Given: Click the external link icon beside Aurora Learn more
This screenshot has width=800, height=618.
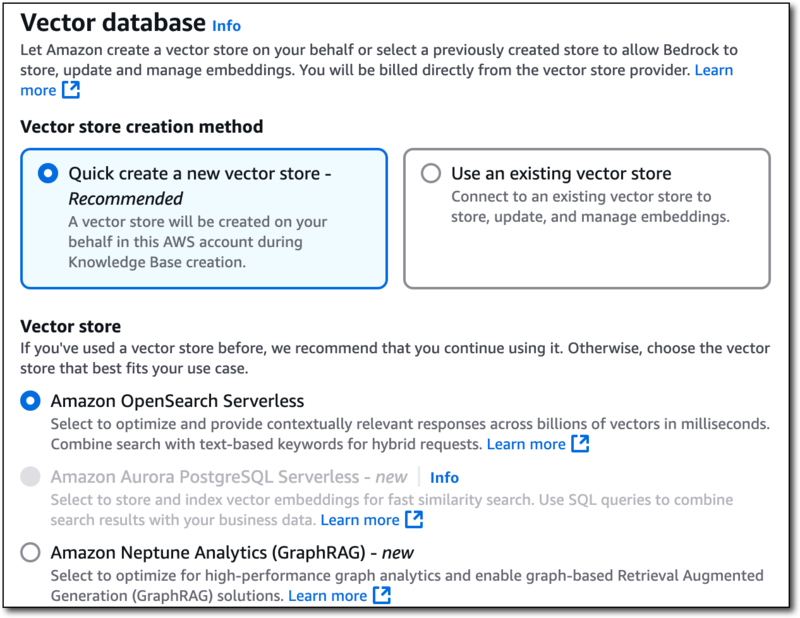Looking at the screenshot, I should click(x=413, y=520).
